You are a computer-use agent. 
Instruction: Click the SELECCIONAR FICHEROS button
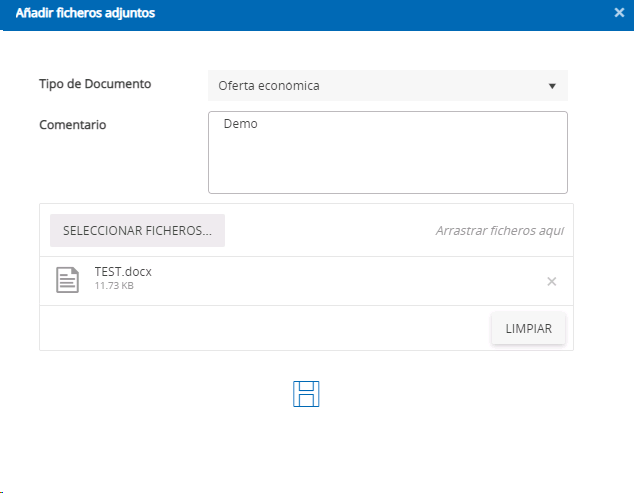[137, 231]
